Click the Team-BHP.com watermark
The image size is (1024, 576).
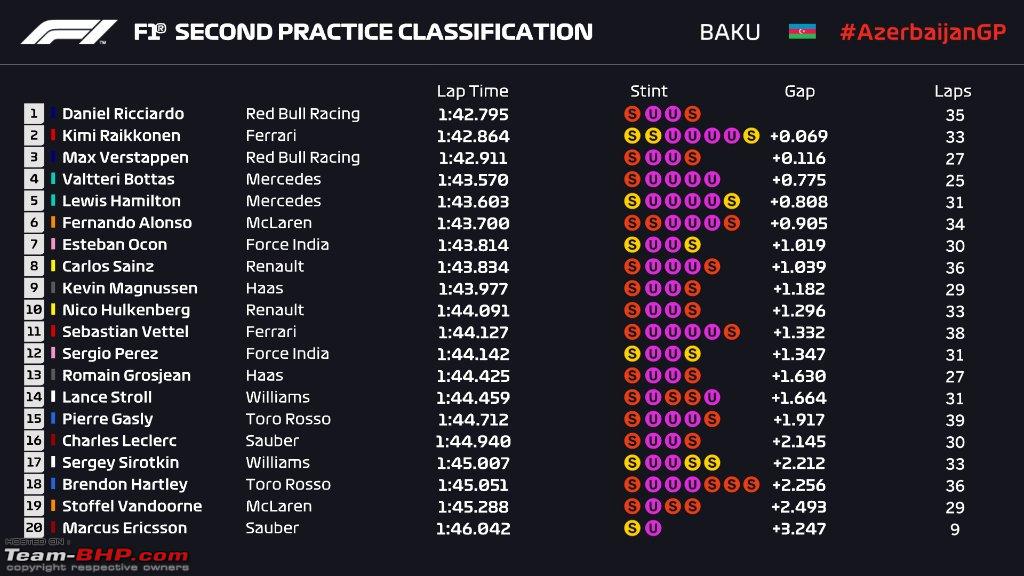click(97, 556)
